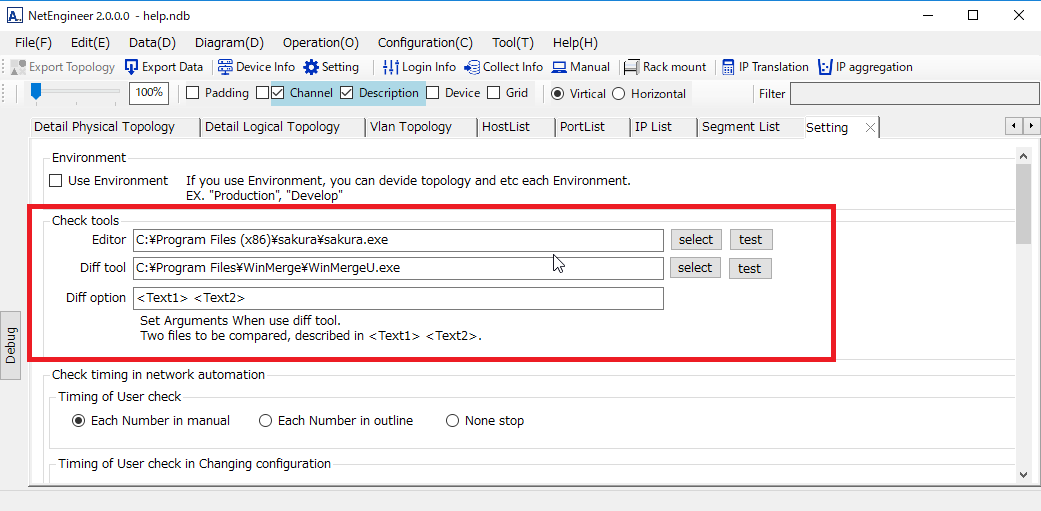The width and height of the screenshot is (1041, 511).
Task: Uncheck the Description checkbox
Action: (x=347, y=93)
